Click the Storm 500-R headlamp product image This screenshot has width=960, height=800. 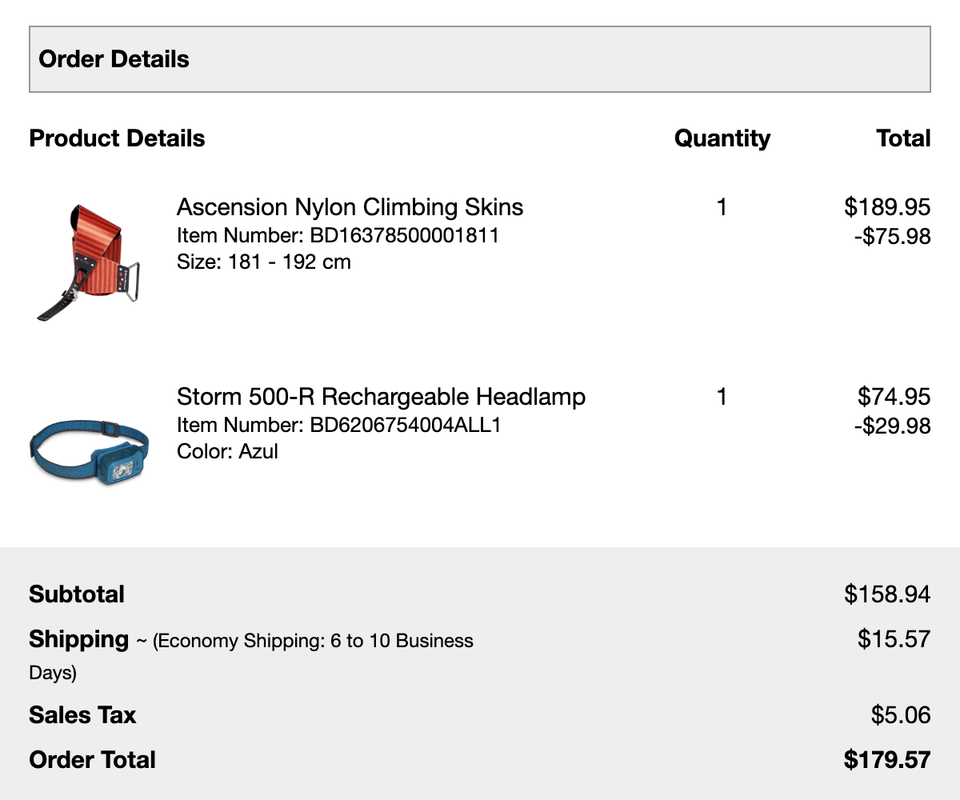coord(89,451)
